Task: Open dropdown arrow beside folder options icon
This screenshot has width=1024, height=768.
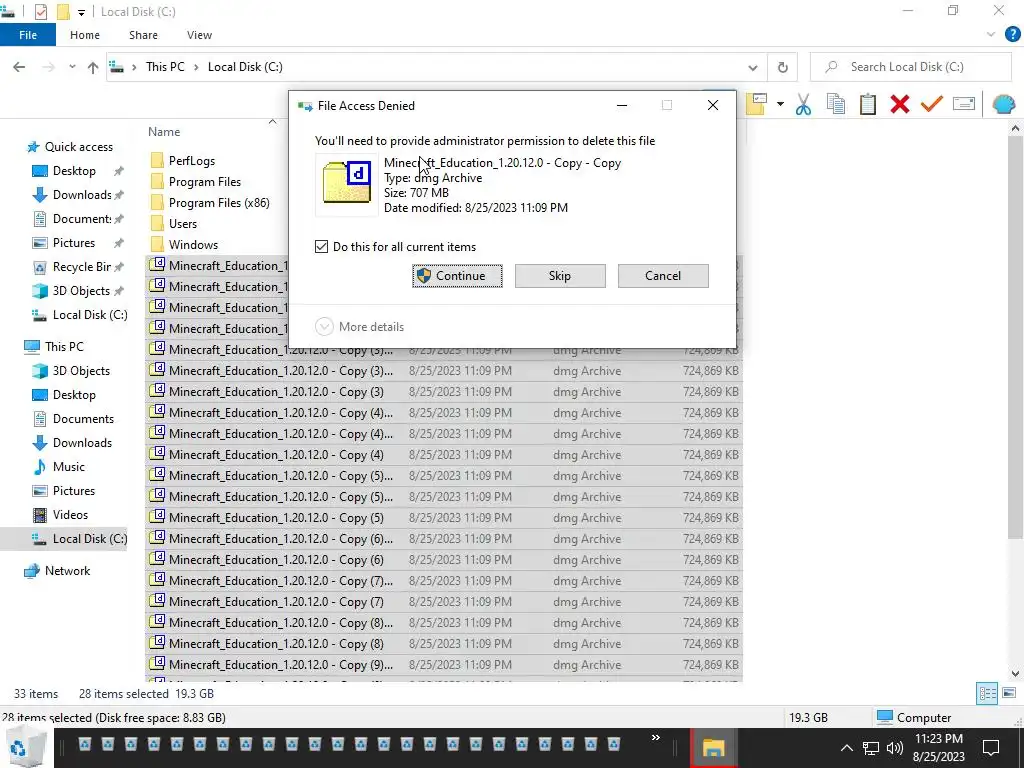Action: tap(780, 104)
